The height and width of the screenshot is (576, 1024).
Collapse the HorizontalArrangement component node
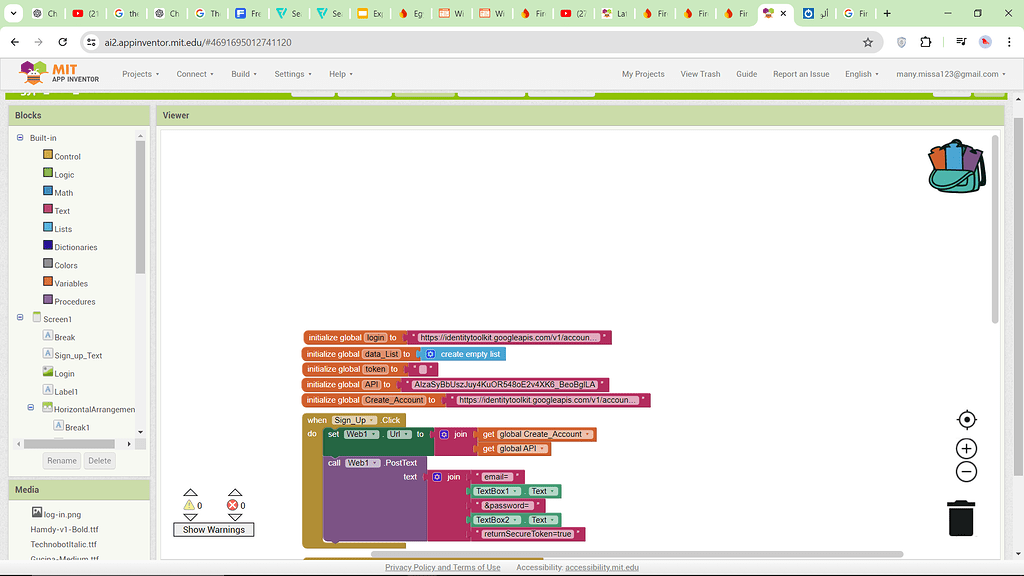(x=31, y=408)
